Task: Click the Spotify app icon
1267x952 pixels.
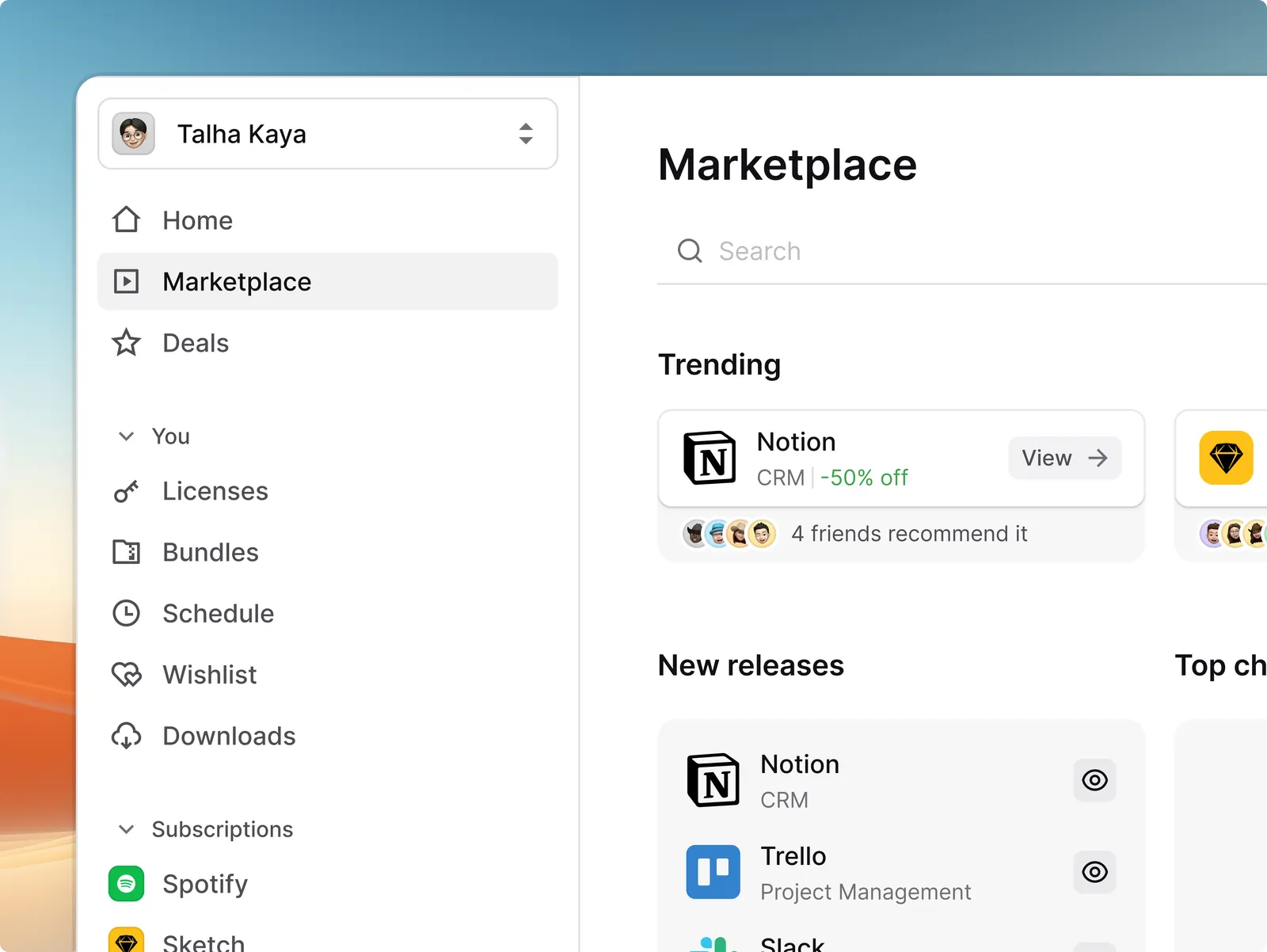Action: (126, 884)
